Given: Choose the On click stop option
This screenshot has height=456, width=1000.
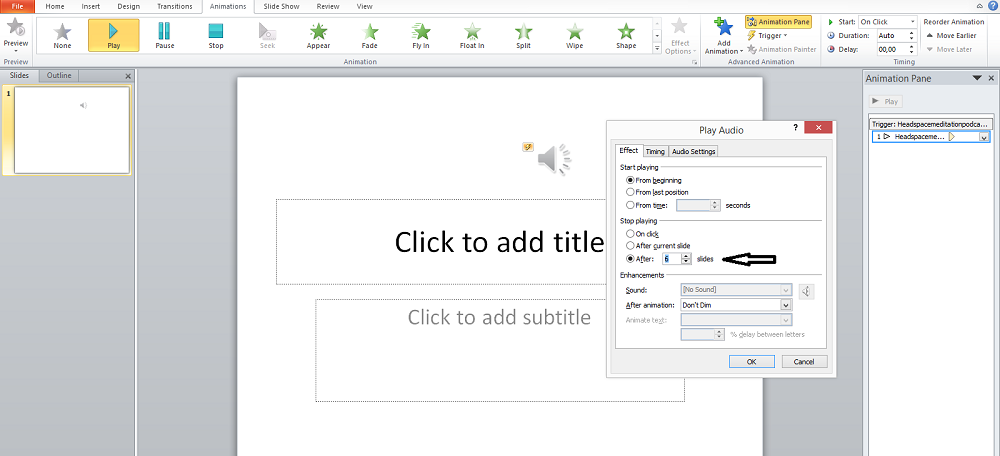Looking at the screenshot, I should click(x=630, y=233).
